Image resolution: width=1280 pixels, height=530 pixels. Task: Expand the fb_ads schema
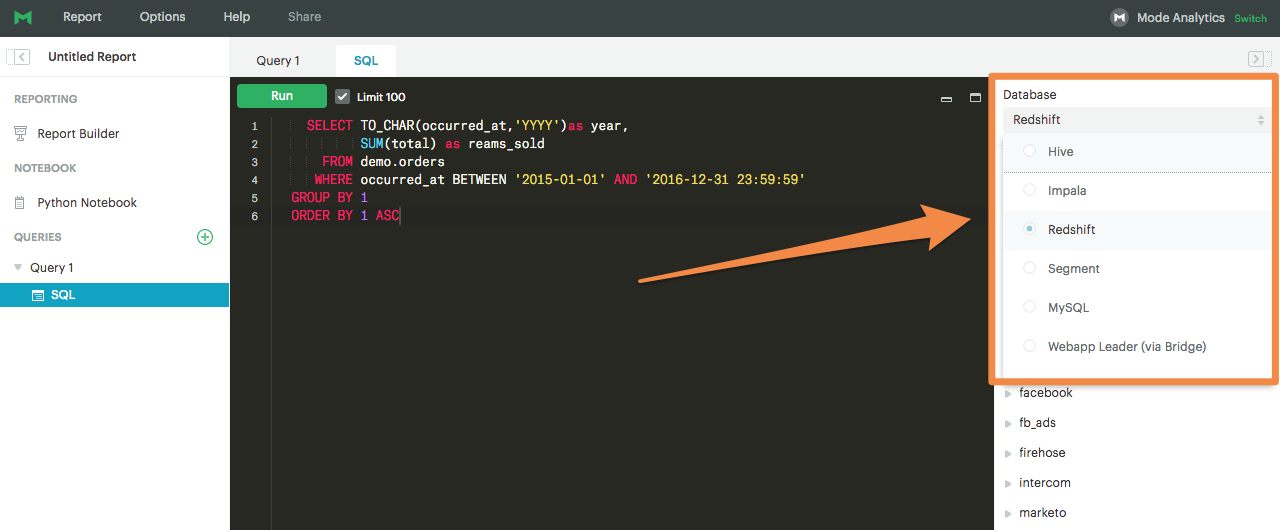coord(1008,424)
